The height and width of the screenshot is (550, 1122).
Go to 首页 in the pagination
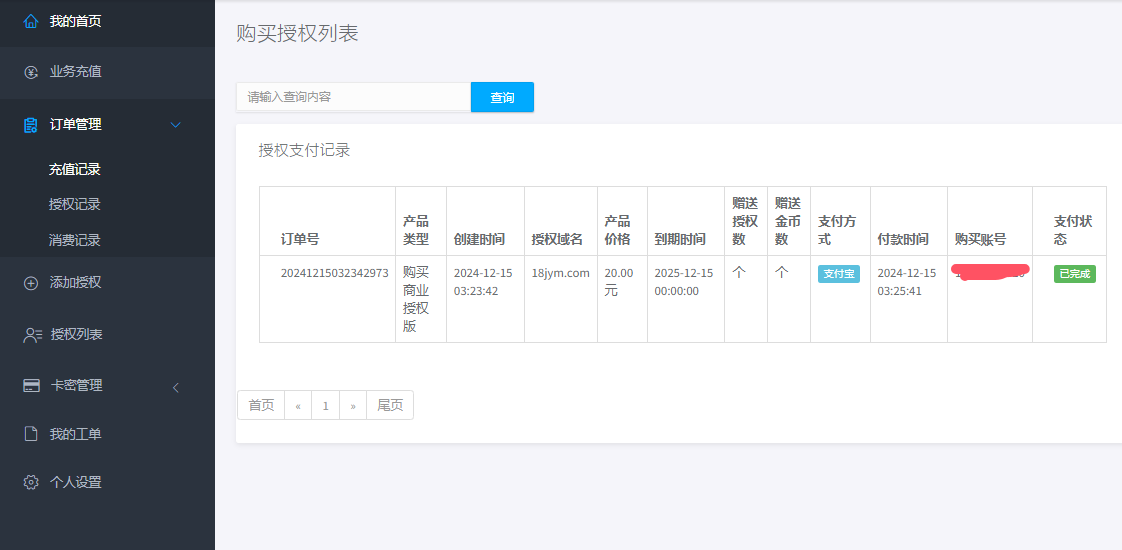[261, 405]
